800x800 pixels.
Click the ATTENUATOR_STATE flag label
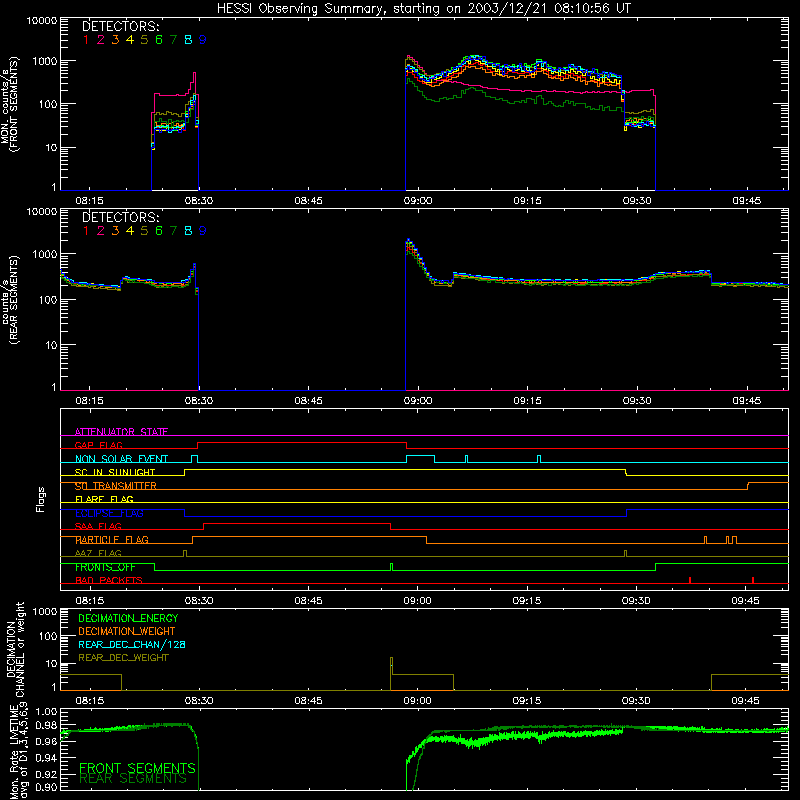coord(121,432)
